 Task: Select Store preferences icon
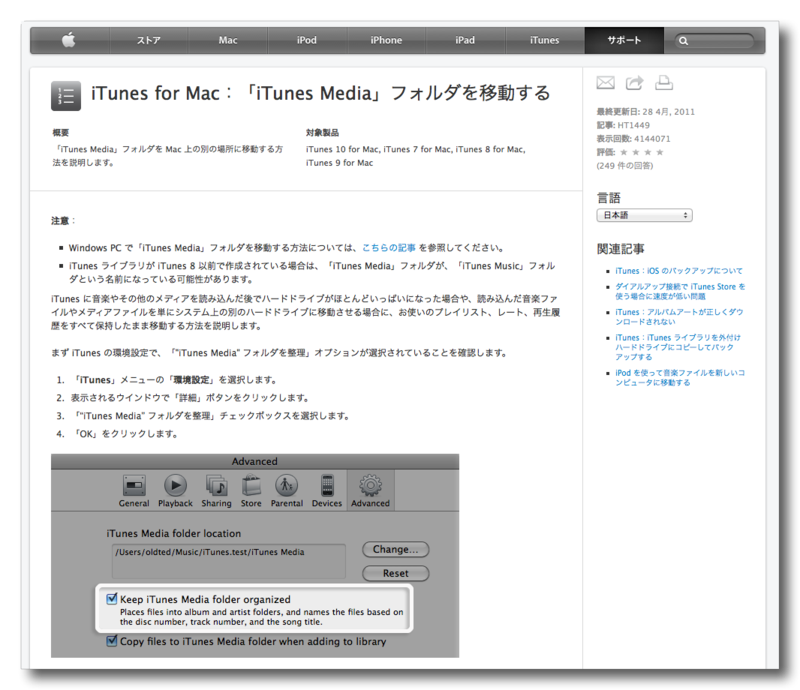[251, 491]
